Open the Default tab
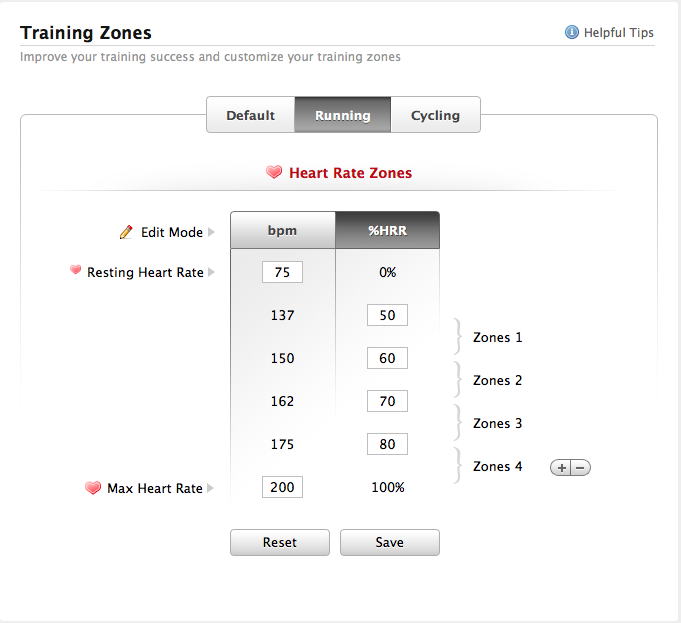The width and height of the screenshot is (681, 623). click(x=250, y=115)
